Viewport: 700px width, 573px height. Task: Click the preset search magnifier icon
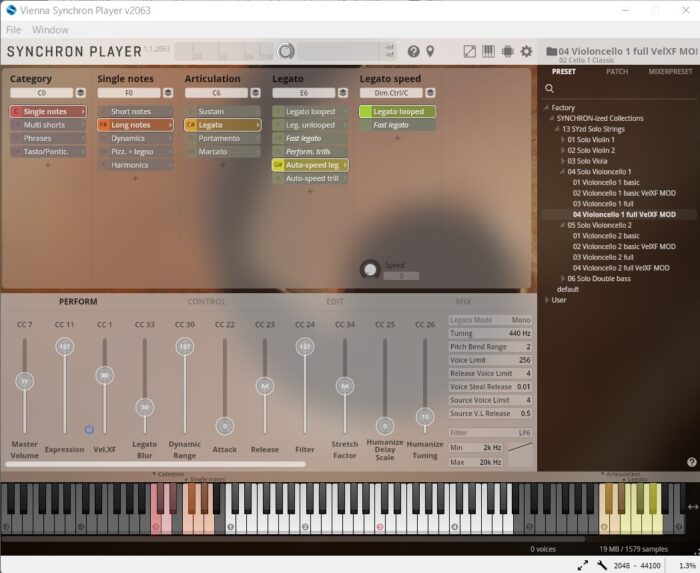549,89
